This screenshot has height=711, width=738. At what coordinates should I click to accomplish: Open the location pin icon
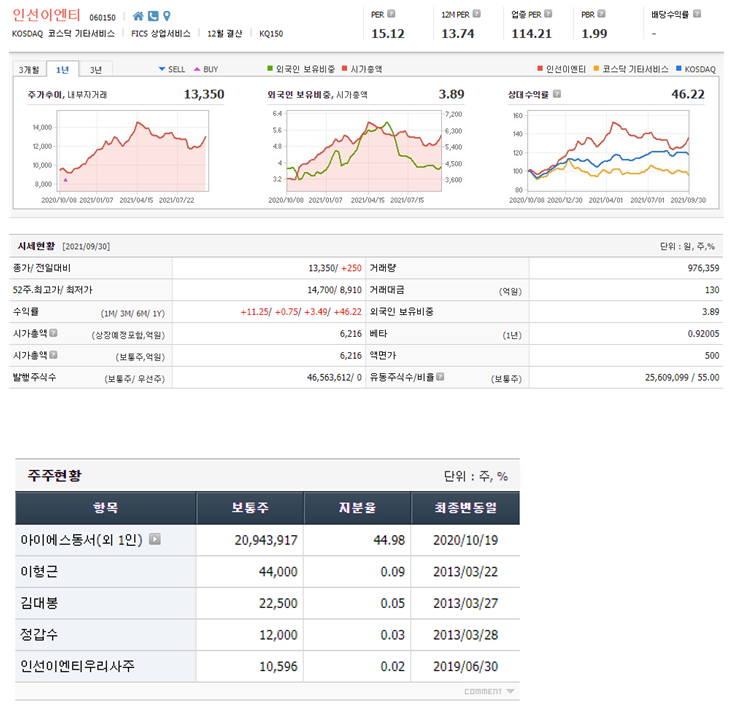coord(167,16)
